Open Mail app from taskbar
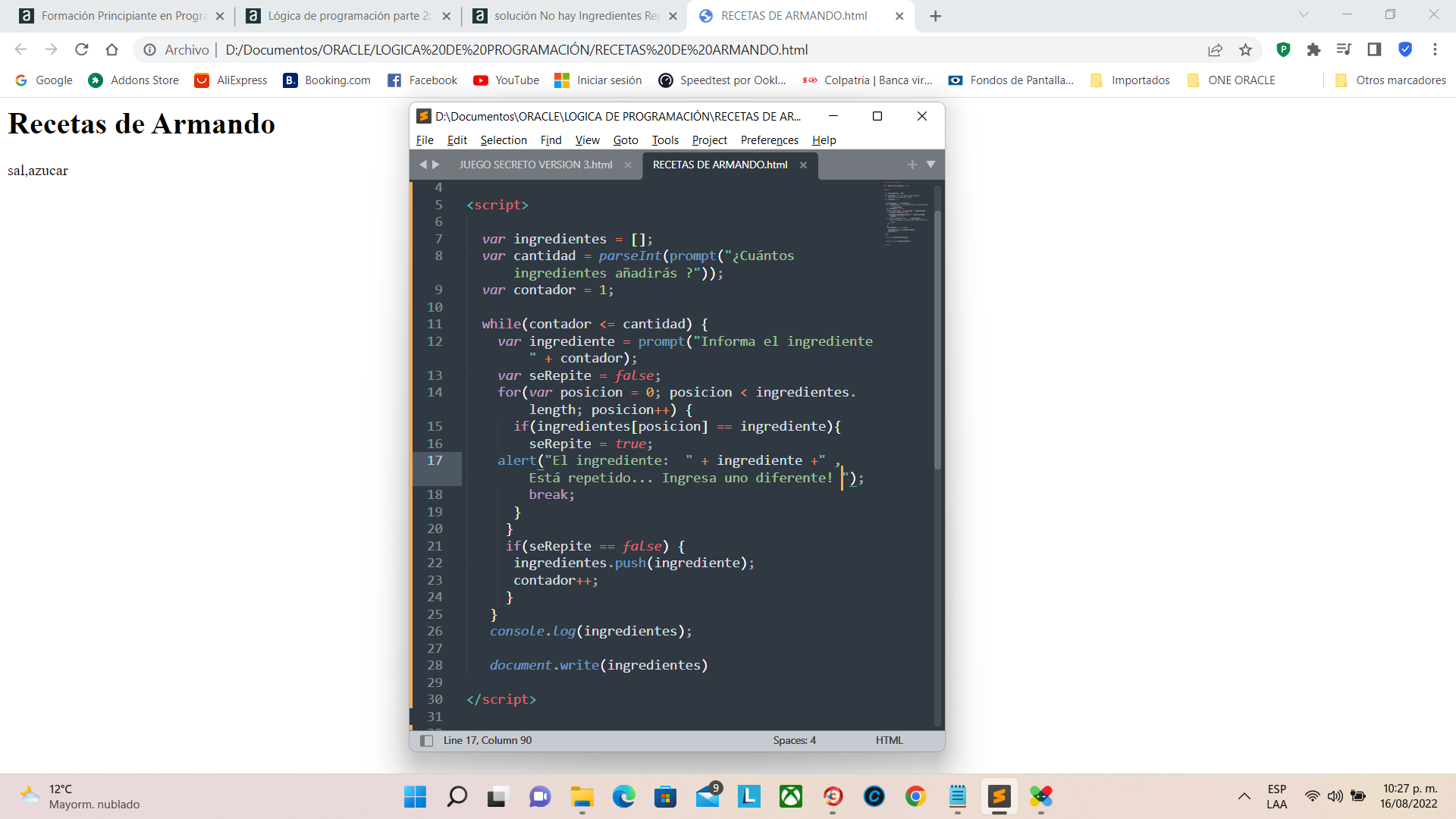This screenshot has width=1456, height=819. [708, 796]
